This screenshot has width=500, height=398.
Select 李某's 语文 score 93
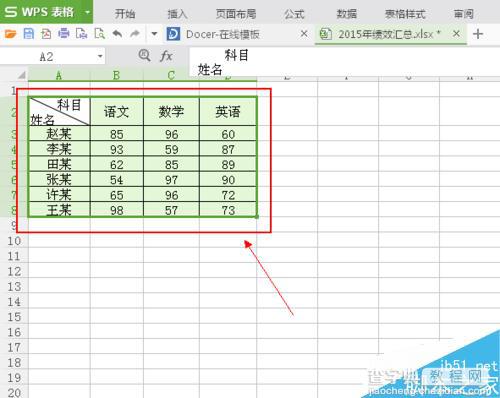click(x=117, y=149)
